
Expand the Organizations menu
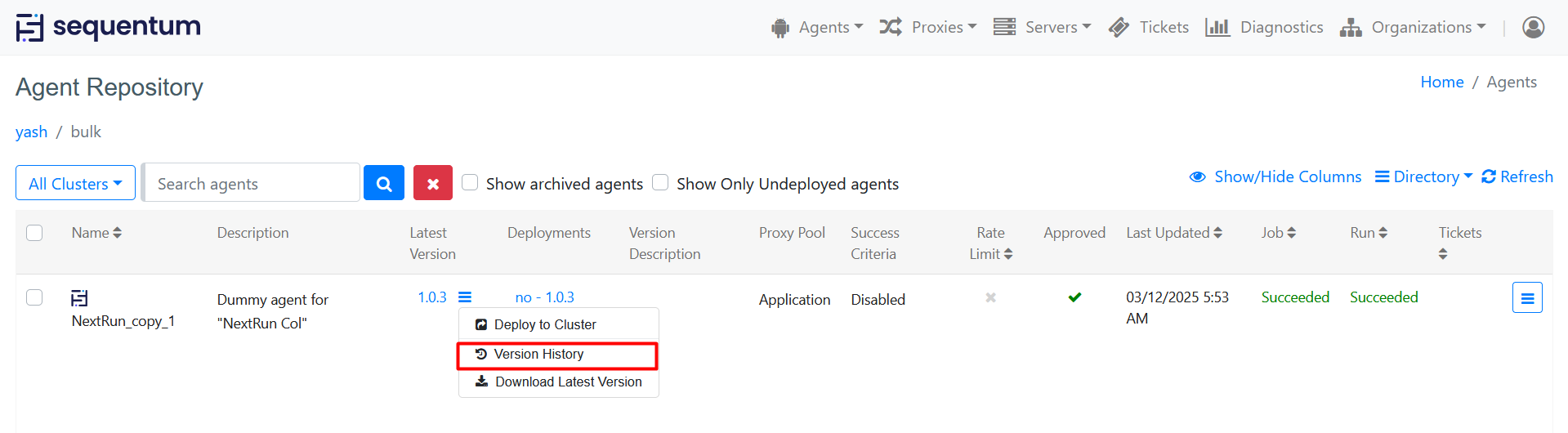click(1413, 27)
